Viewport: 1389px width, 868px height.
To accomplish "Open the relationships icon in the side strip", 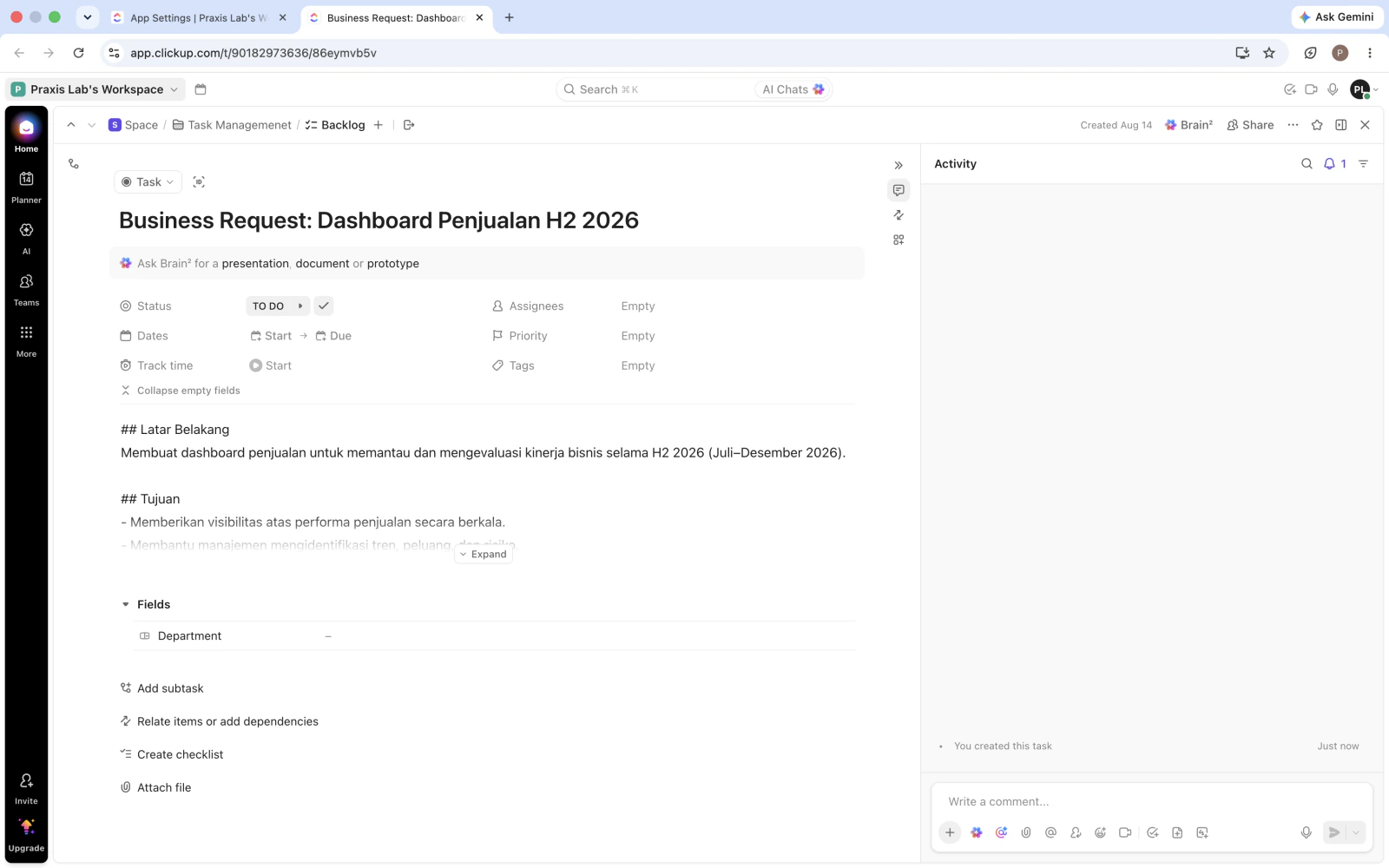I will tap(899, 214).
